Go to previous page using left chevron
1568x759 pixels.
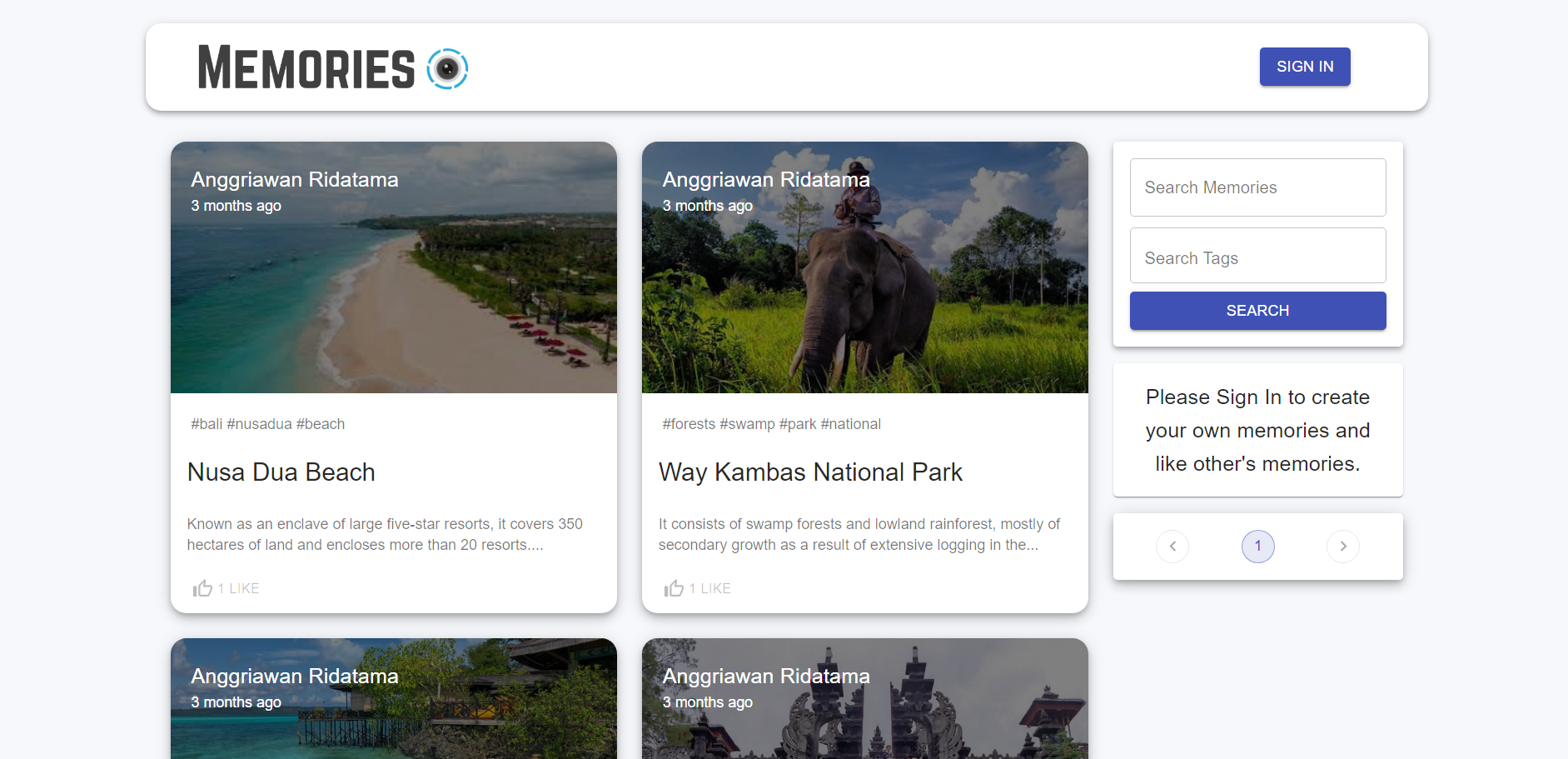point(1172,547)
